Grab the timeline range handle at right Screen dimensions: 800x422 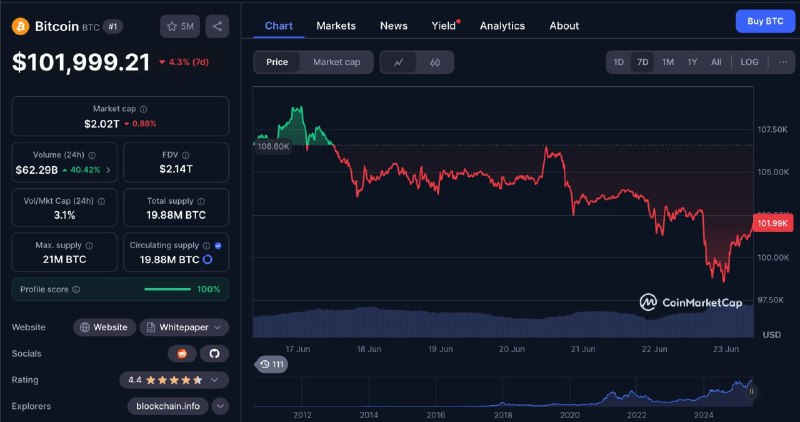click(x=751, y=391)
